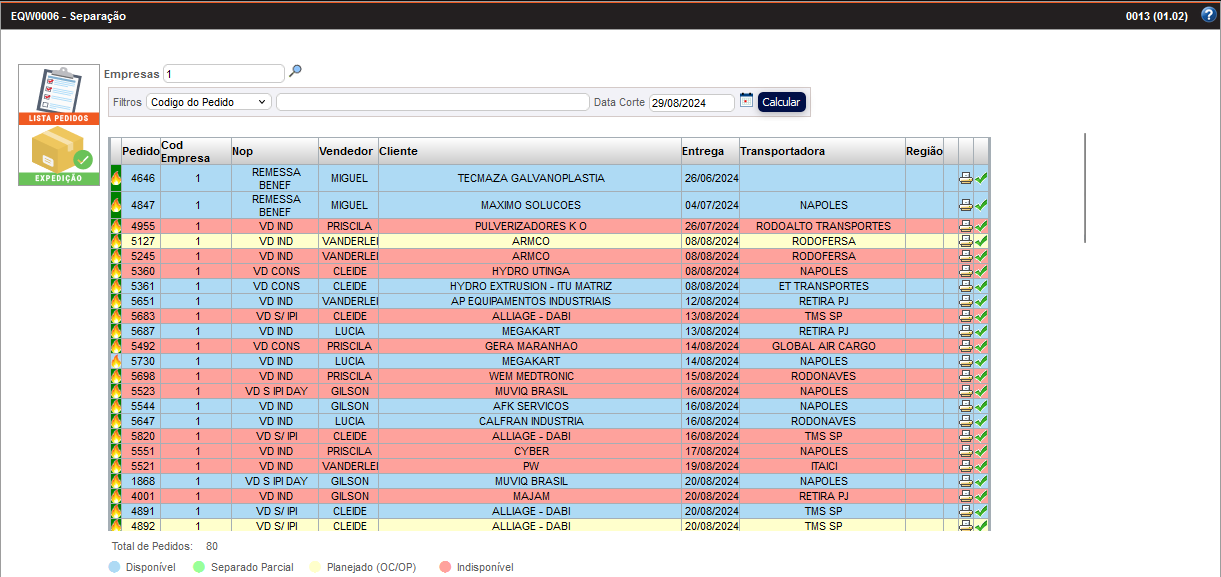Open the calendar picker for Data Corte

pyautogui.click(x=746, y=101)
